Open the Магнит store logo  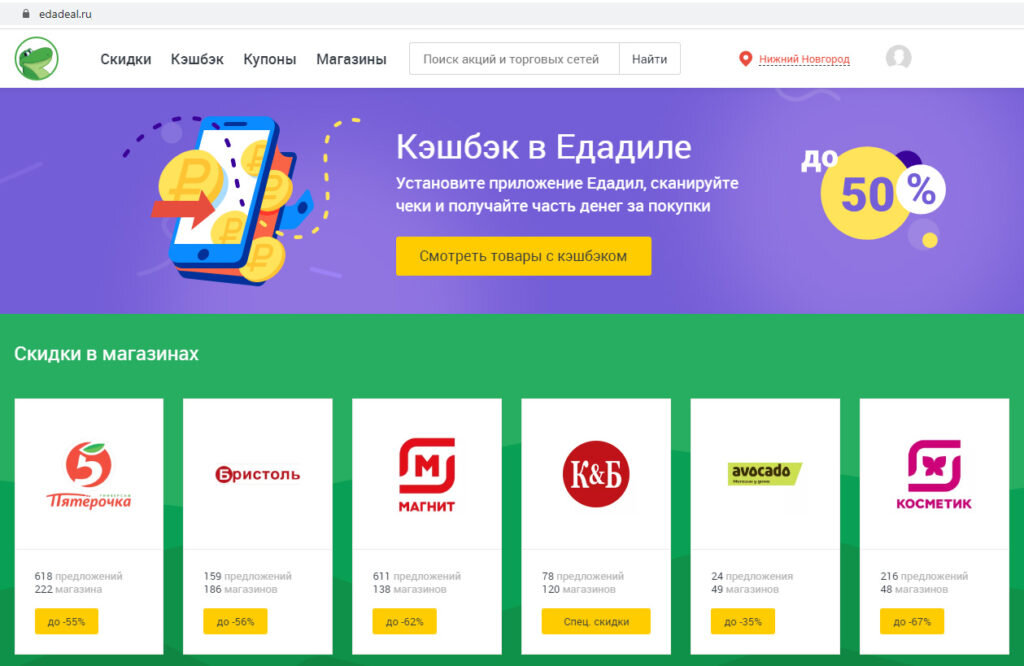tap(427, 475)
